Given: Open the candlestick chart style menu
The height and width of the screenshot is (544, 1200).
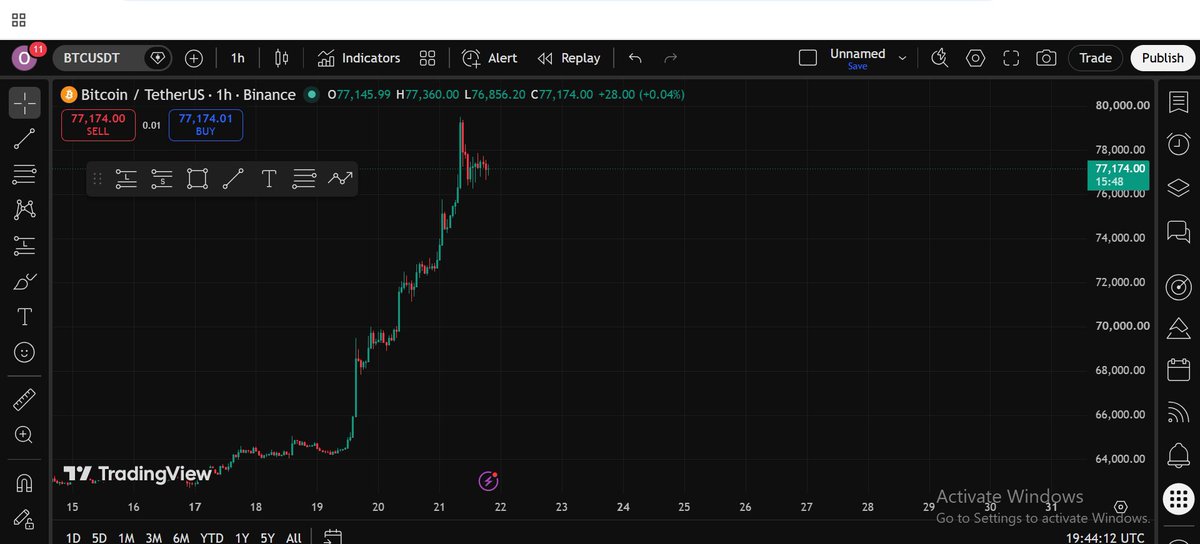Looking at the screenshot, I should pyautogui.click(x=282, y=58).
